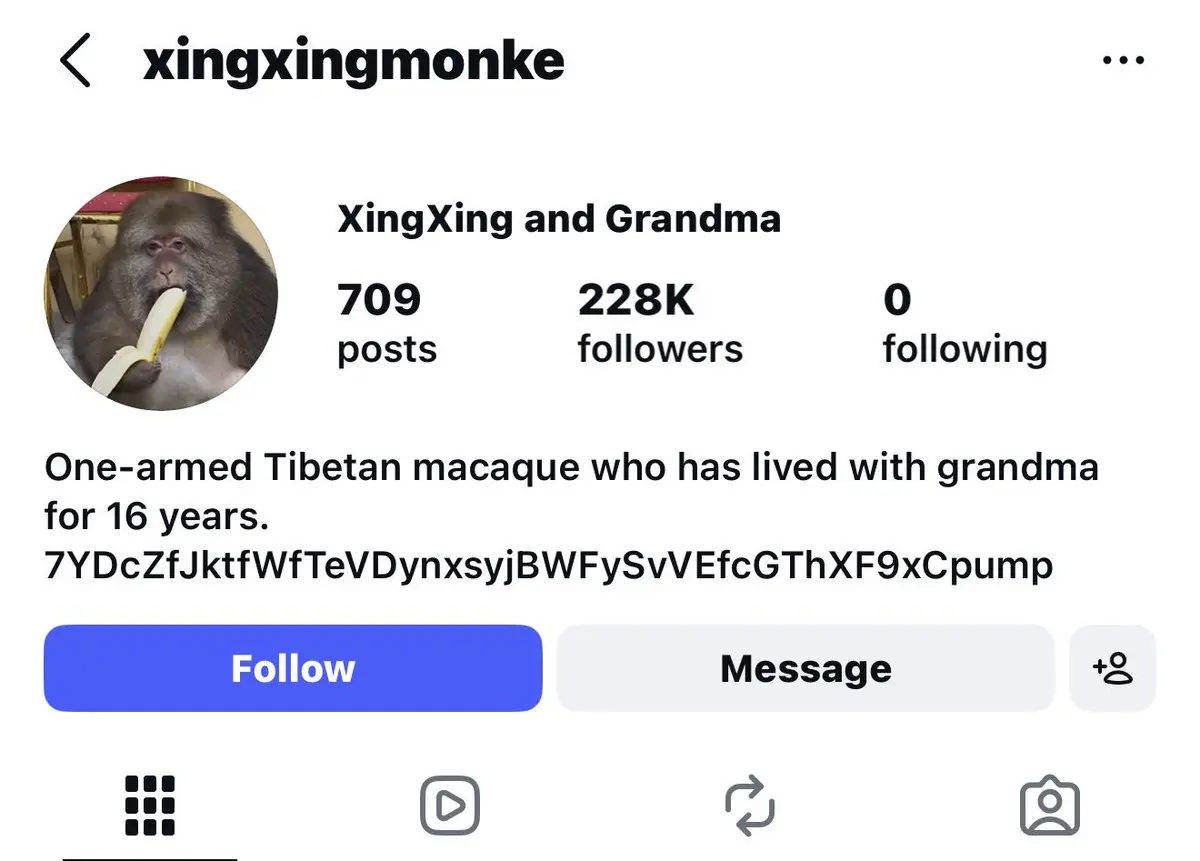The width and height of the screenshot is (1200, 861).
Task: Switch to the posts grid tab
Action: (150, 805)
